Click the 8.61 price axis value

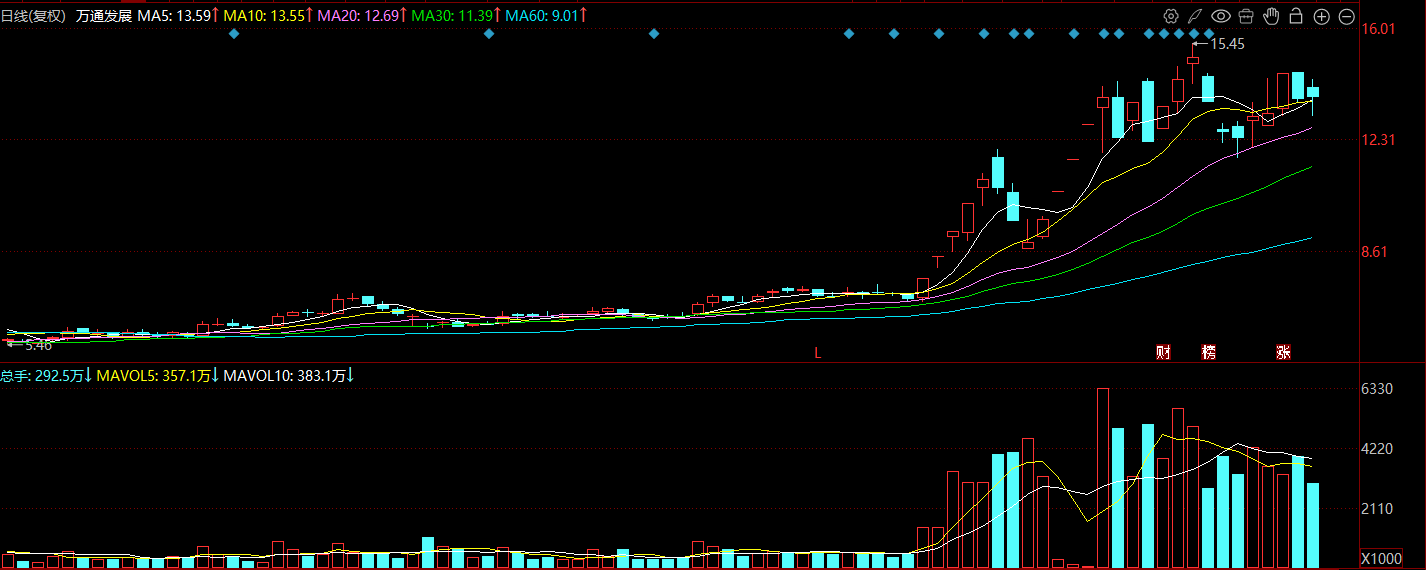[1375, 252]
